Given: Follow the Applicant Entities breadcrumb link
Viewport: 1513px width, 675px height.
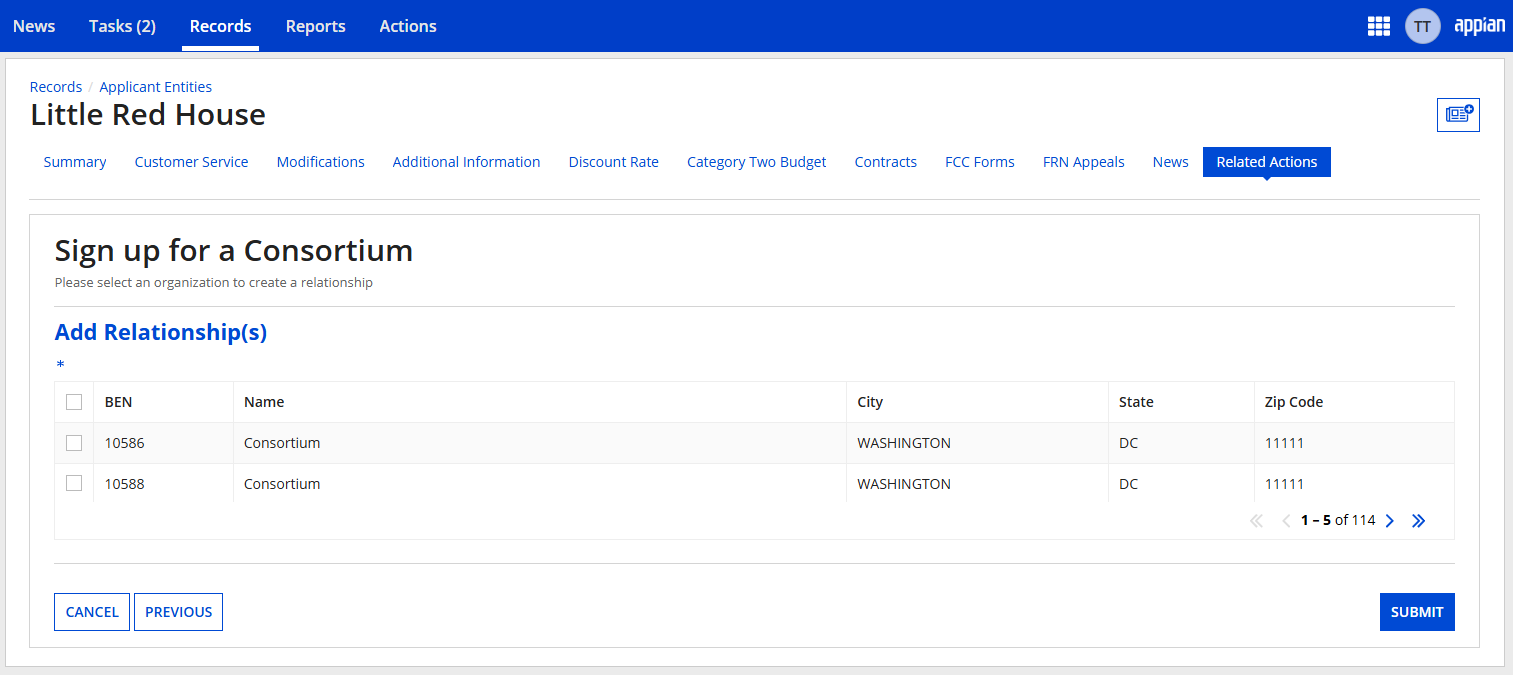Looking at the screenshot, I should coord(155,87).
